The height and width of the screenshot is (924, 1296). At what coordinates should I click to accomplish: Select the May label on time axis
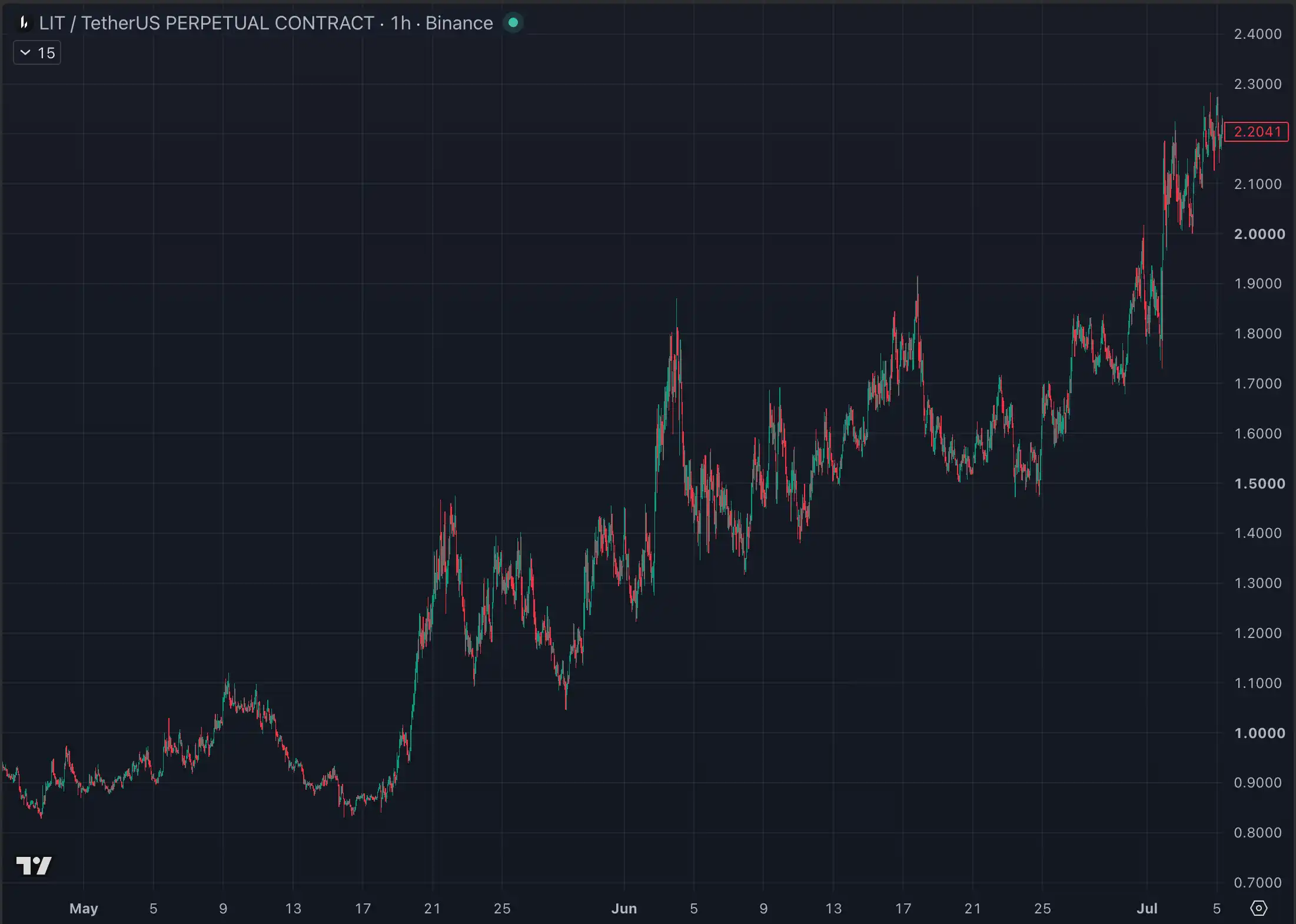click(84, 909)
